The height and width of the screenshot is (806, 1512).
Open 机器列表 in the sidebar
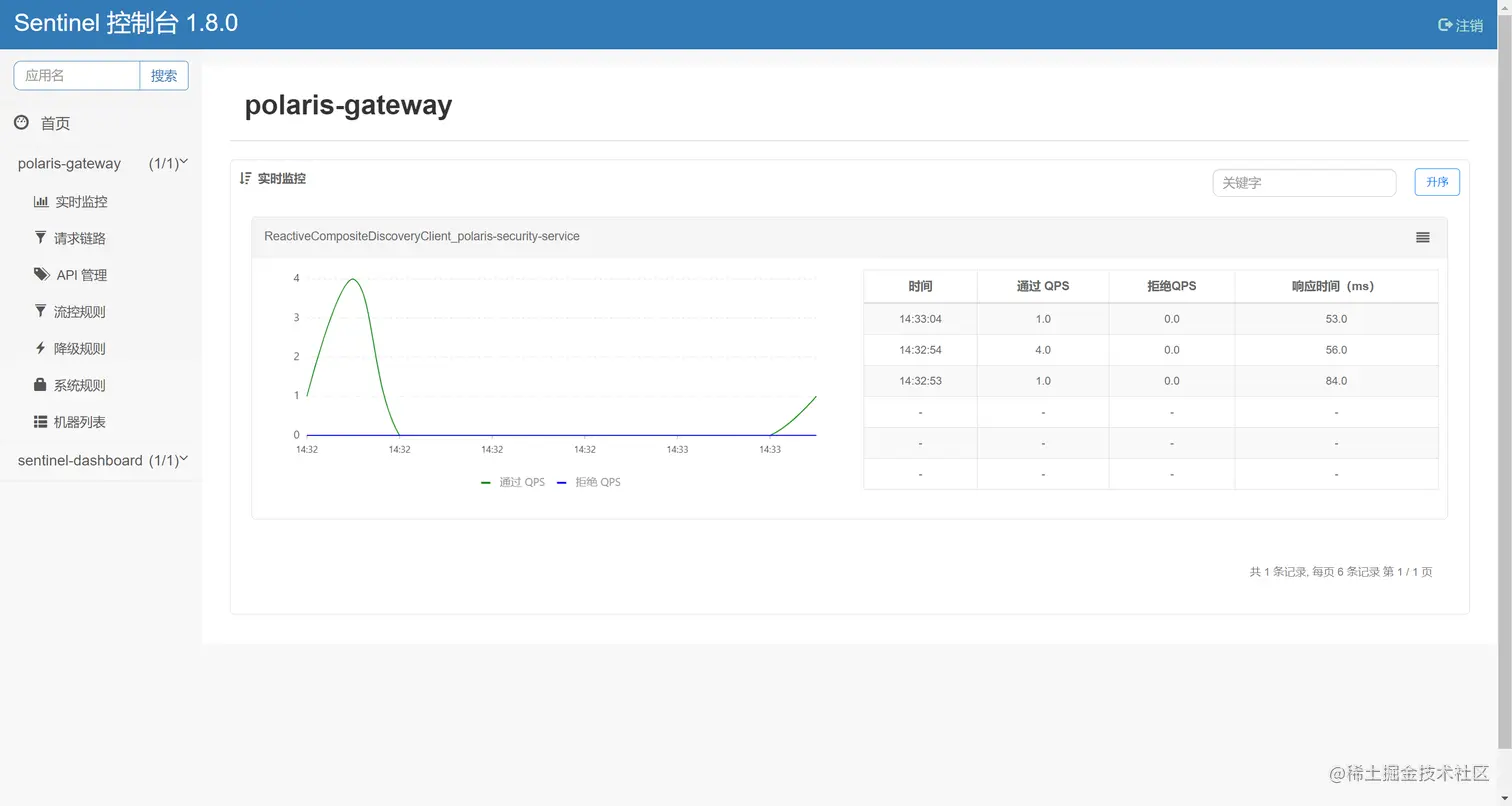[x=80, y=422]
